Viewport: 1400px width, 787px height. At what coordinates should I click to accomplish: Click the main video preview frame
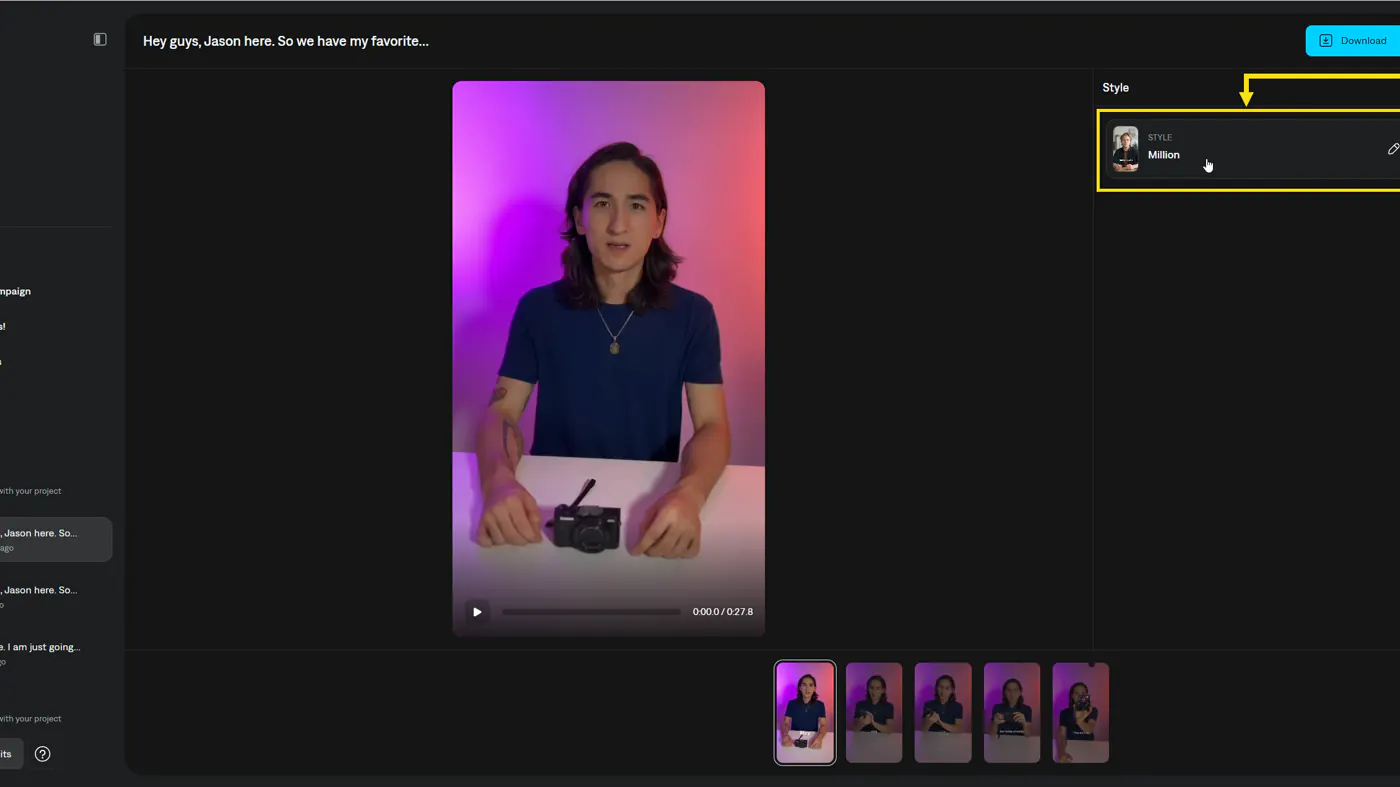[x=608, y=358]
